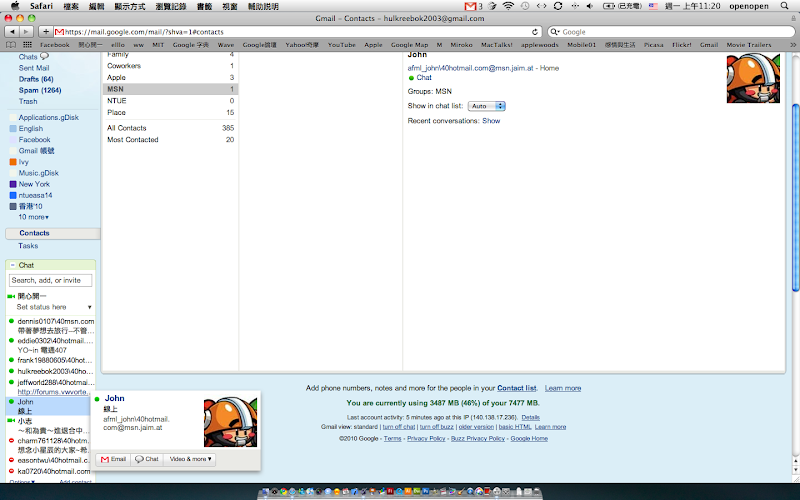Click the Search, add, or invite field
This screenshot has height=500, width=800.
(x=51, y=280)
